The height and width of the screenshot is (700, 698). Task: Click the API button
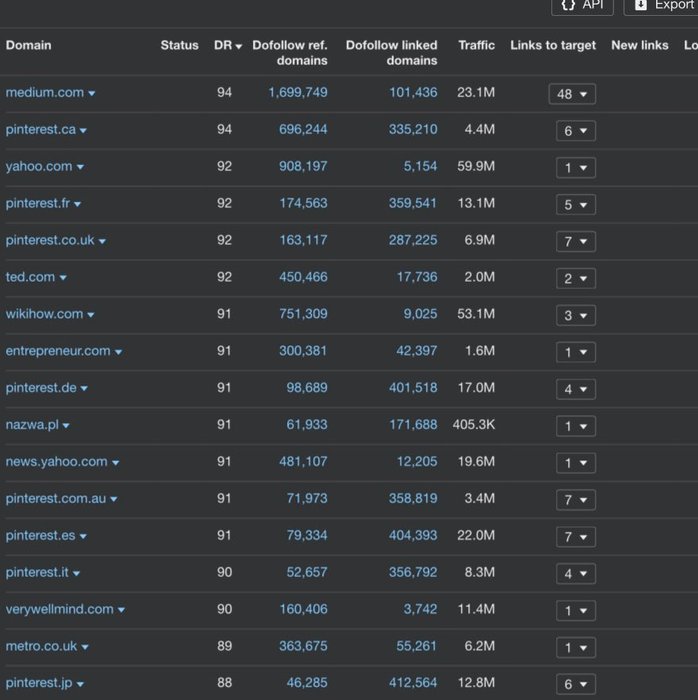click(x=582, y=5)
